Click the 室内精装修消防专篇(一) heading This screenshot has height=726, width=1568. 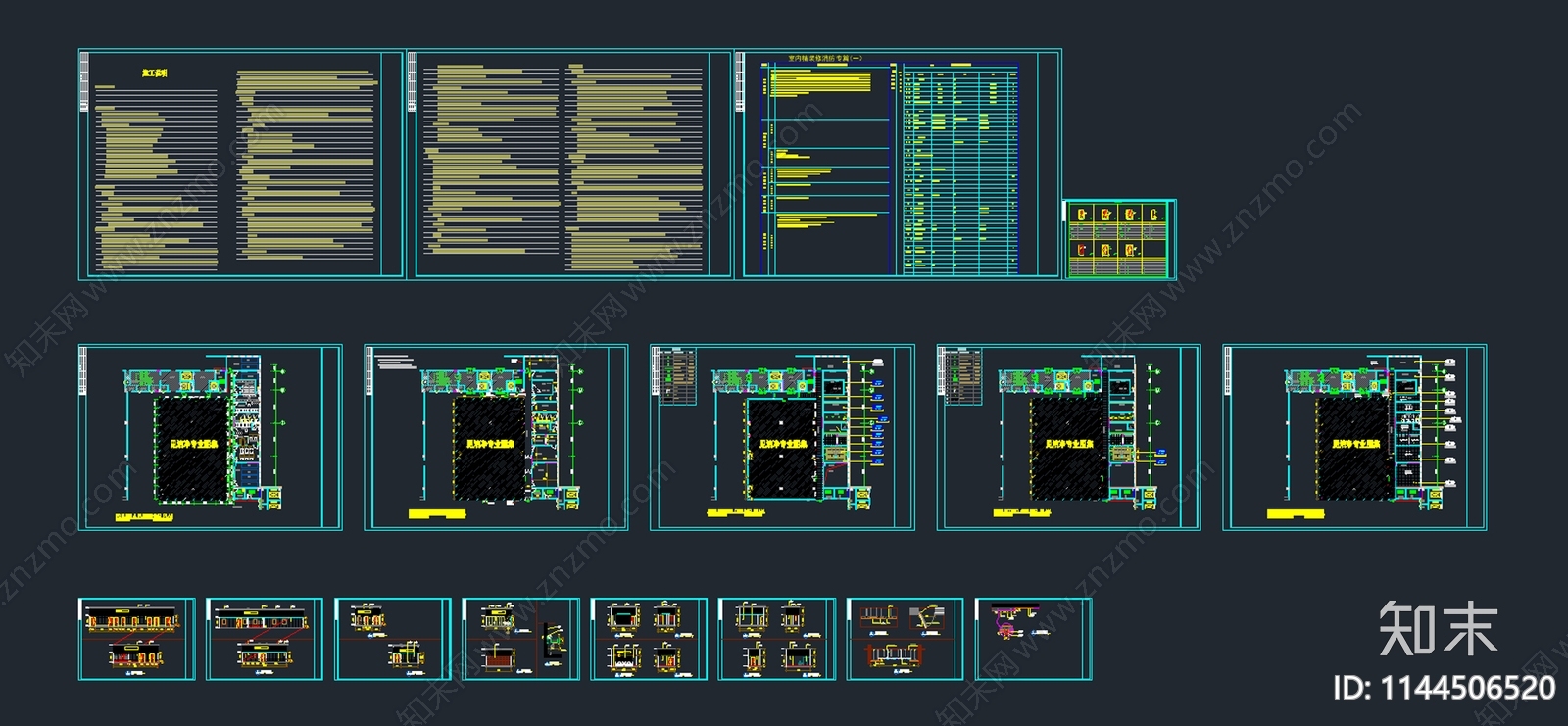[826, 59]
